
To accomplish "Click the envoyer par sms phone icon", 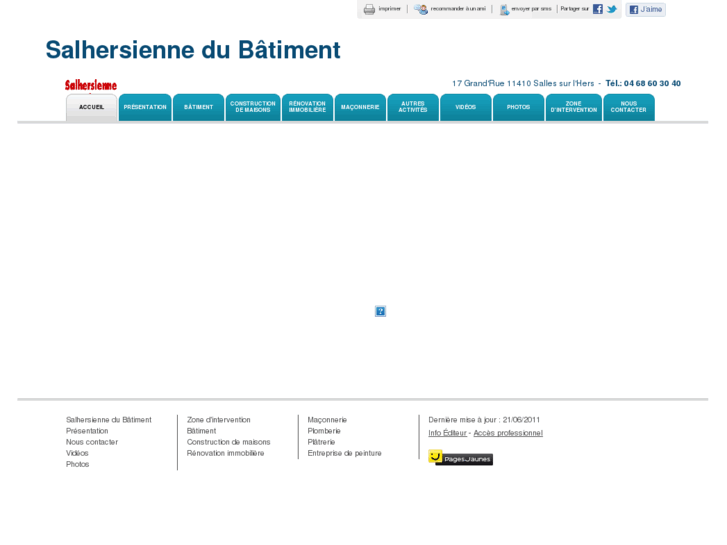I will [x=504, y=9].
